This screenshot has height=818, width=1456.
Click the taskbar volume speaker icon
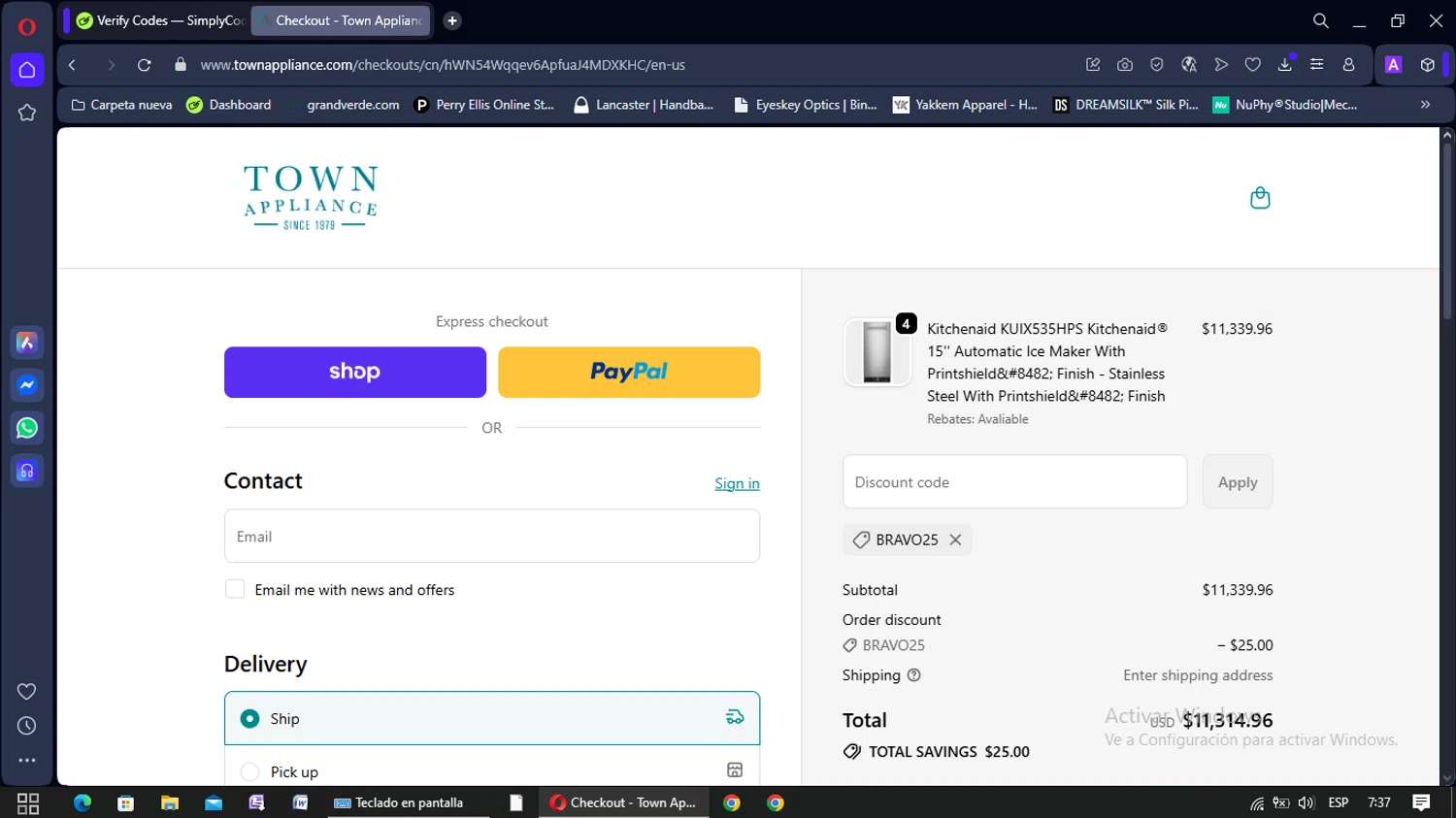click(1306, 802)
